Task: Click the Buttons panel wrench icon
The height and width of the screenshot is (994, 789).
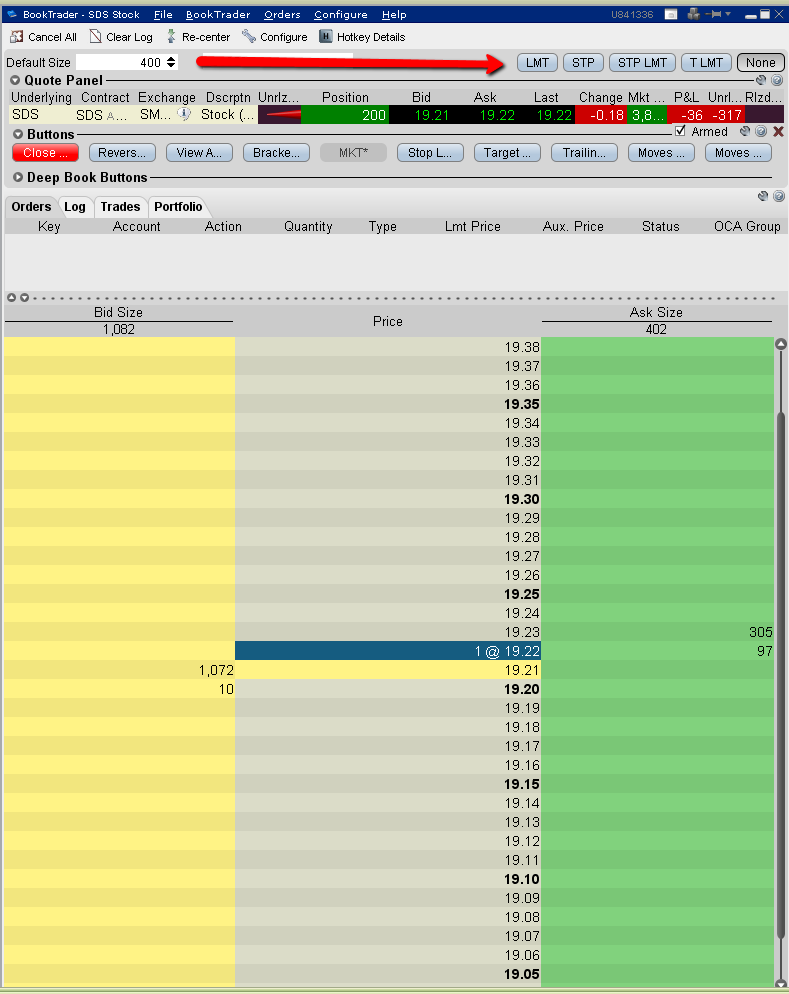Action: coord(745,131)
